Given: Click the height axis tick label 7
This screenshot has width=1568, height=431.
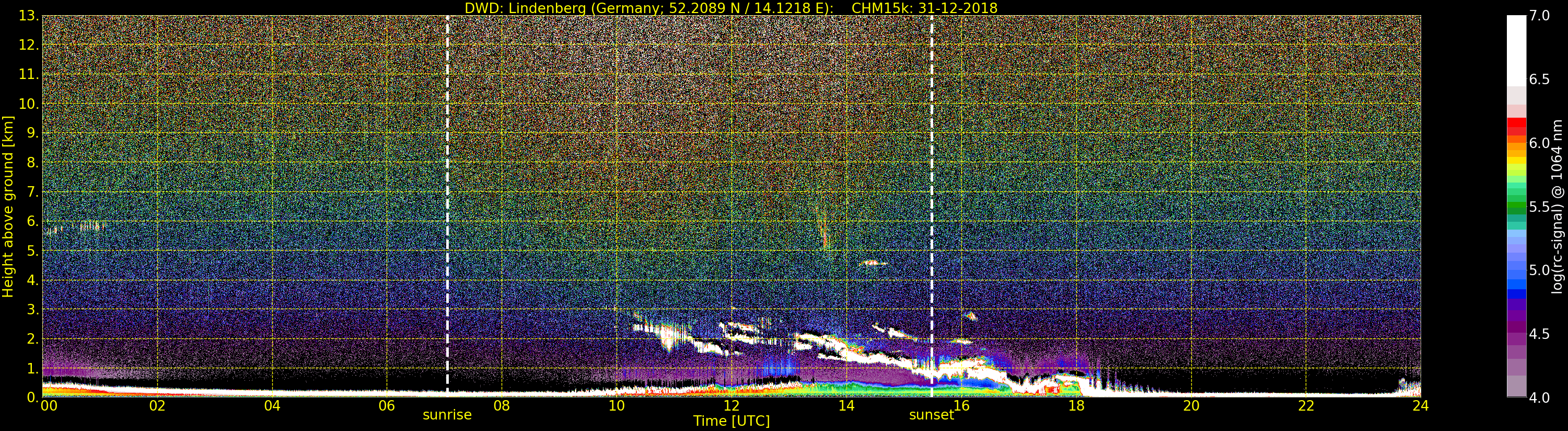Looking at the screenshot, I should click(x=32, y=192).
